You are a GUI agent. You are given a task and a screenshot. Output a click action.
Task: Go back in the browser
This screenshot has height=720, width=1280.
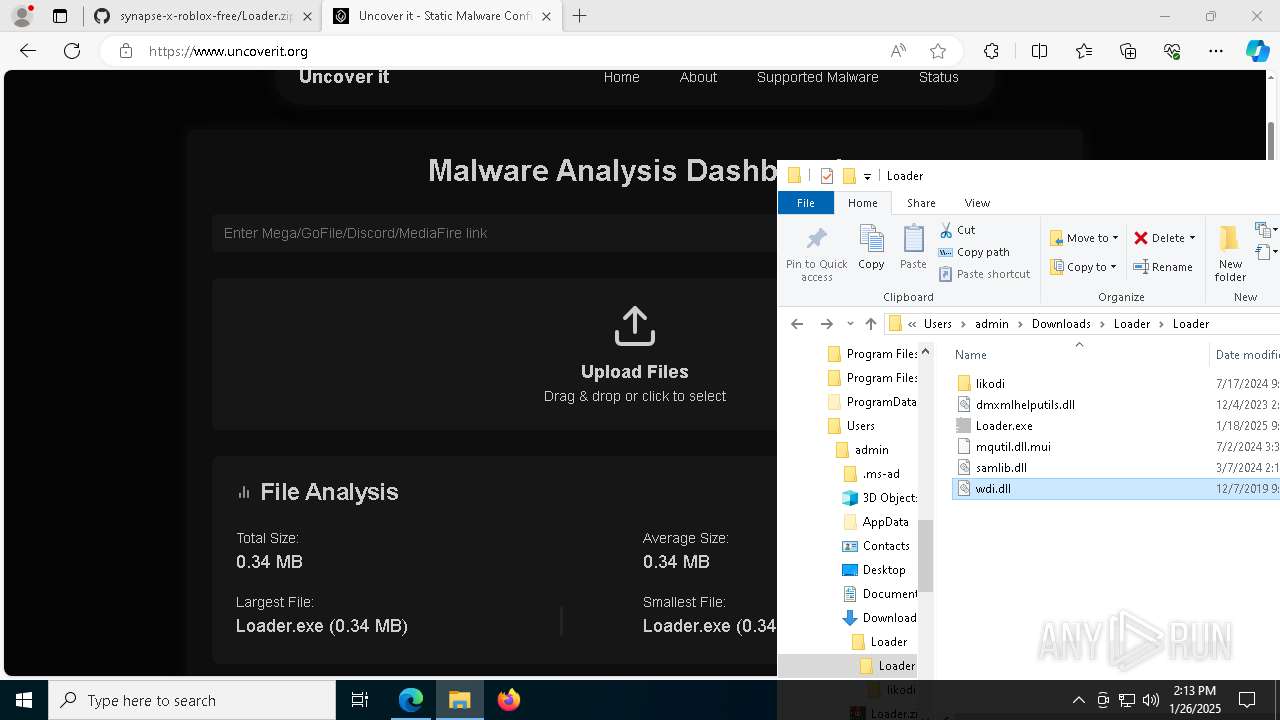(x=28, y=51)
